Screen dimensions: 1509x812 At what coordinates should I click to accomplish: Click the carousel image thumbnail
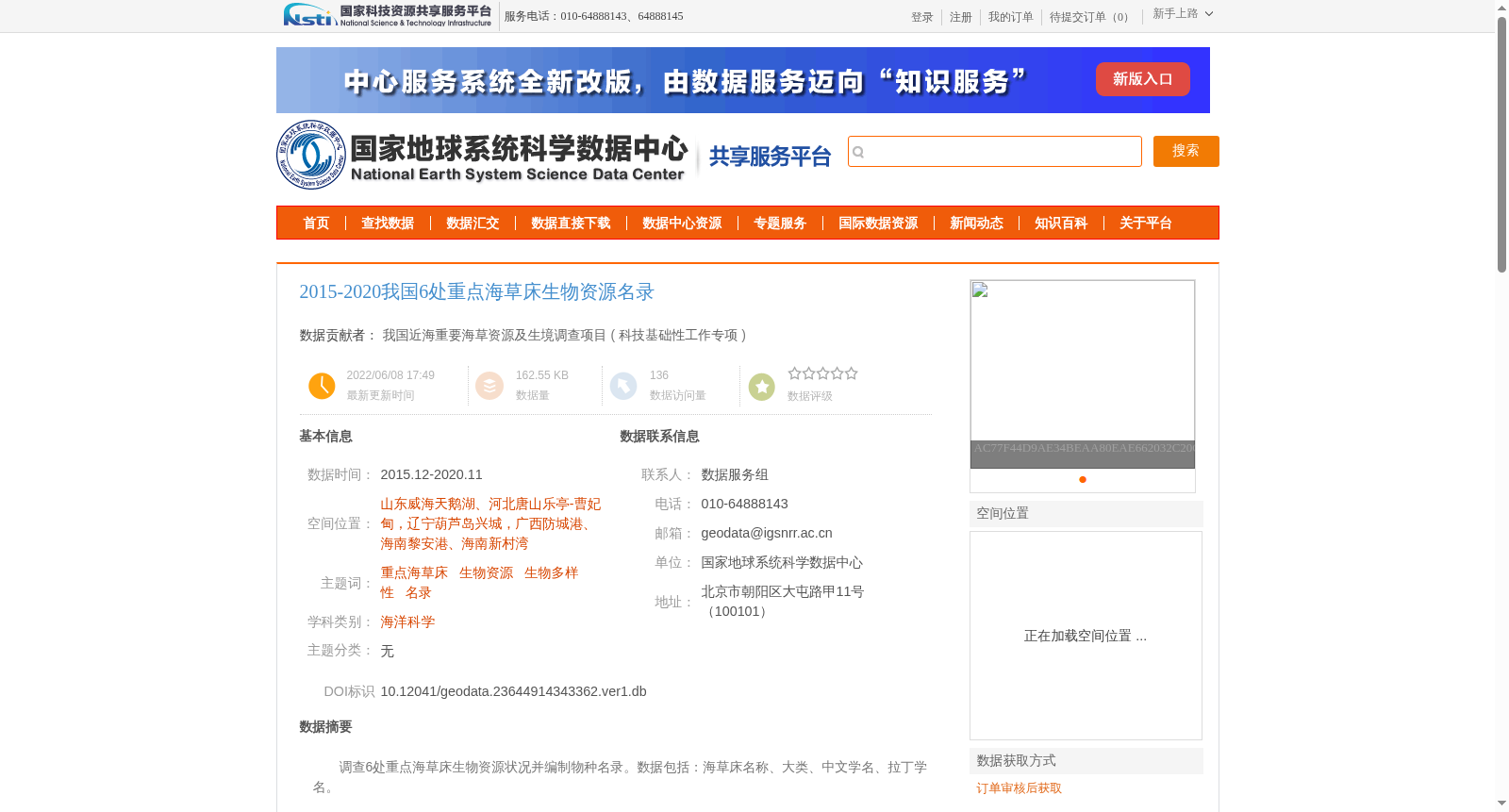click(x=1083, y=373)
